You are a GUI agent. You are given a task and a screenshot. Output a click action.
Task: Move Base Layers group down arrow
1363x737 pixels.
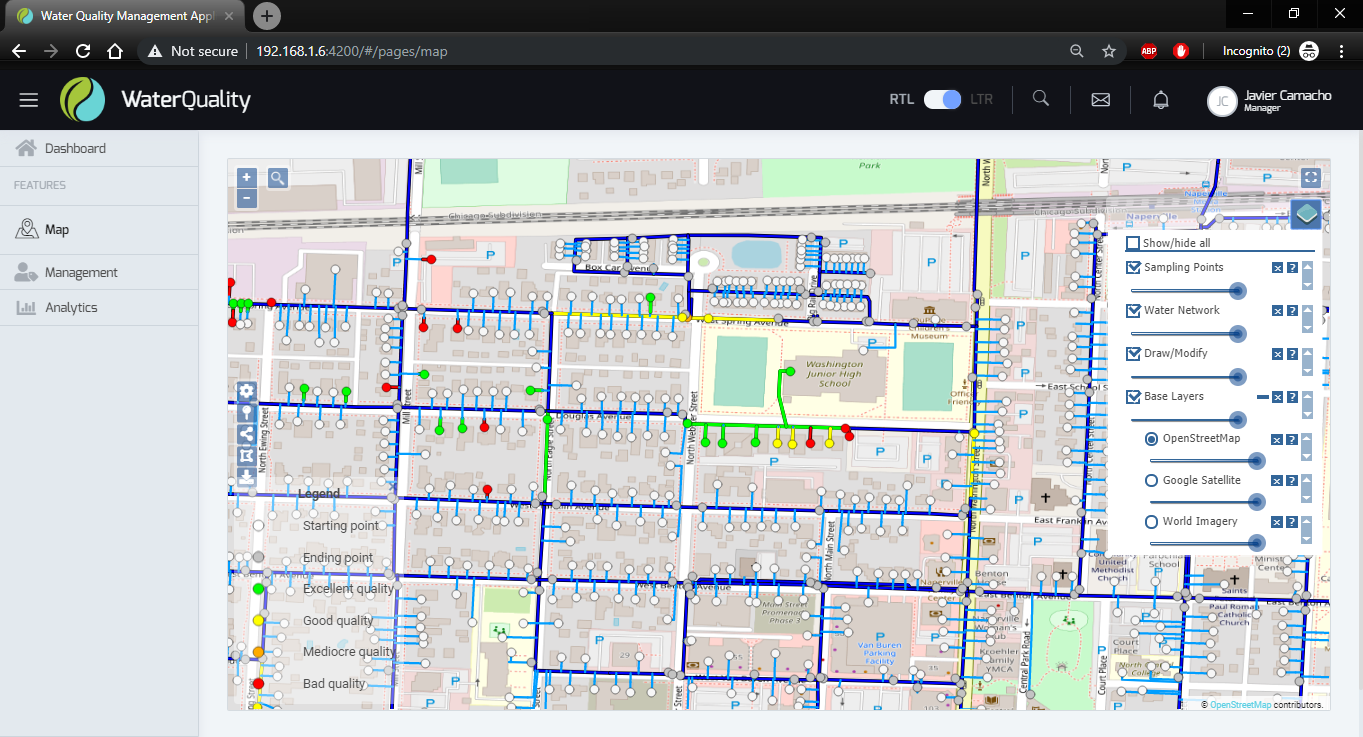pos(1307,415)
